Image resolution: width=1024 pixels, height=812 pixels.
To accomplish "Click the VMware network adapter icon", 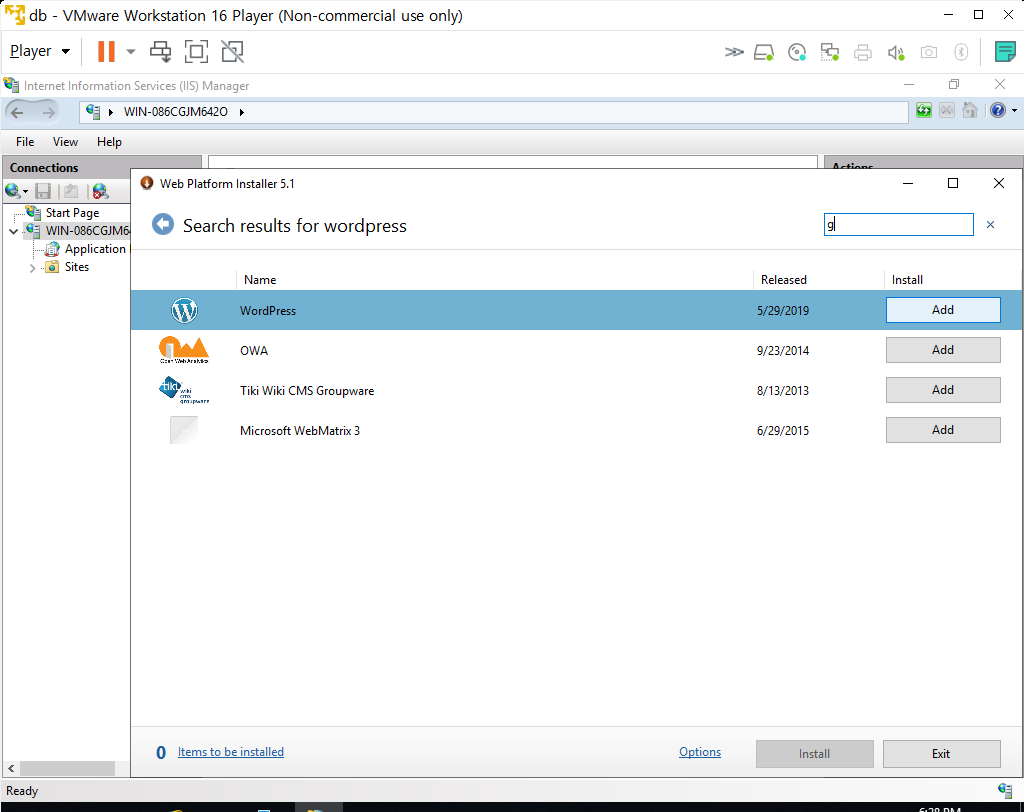I will coord(829,52).
